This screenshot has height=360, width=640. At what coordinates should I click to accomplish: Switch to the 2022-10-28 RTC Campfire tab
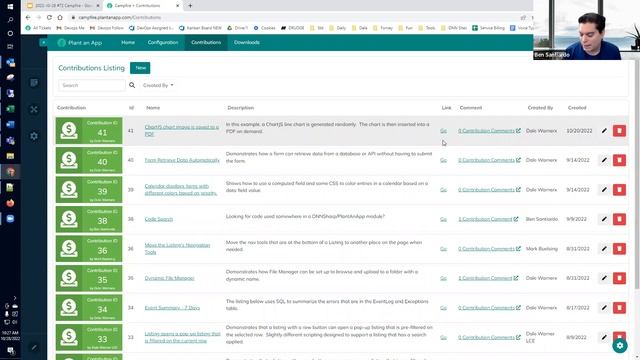click(62, 6)
